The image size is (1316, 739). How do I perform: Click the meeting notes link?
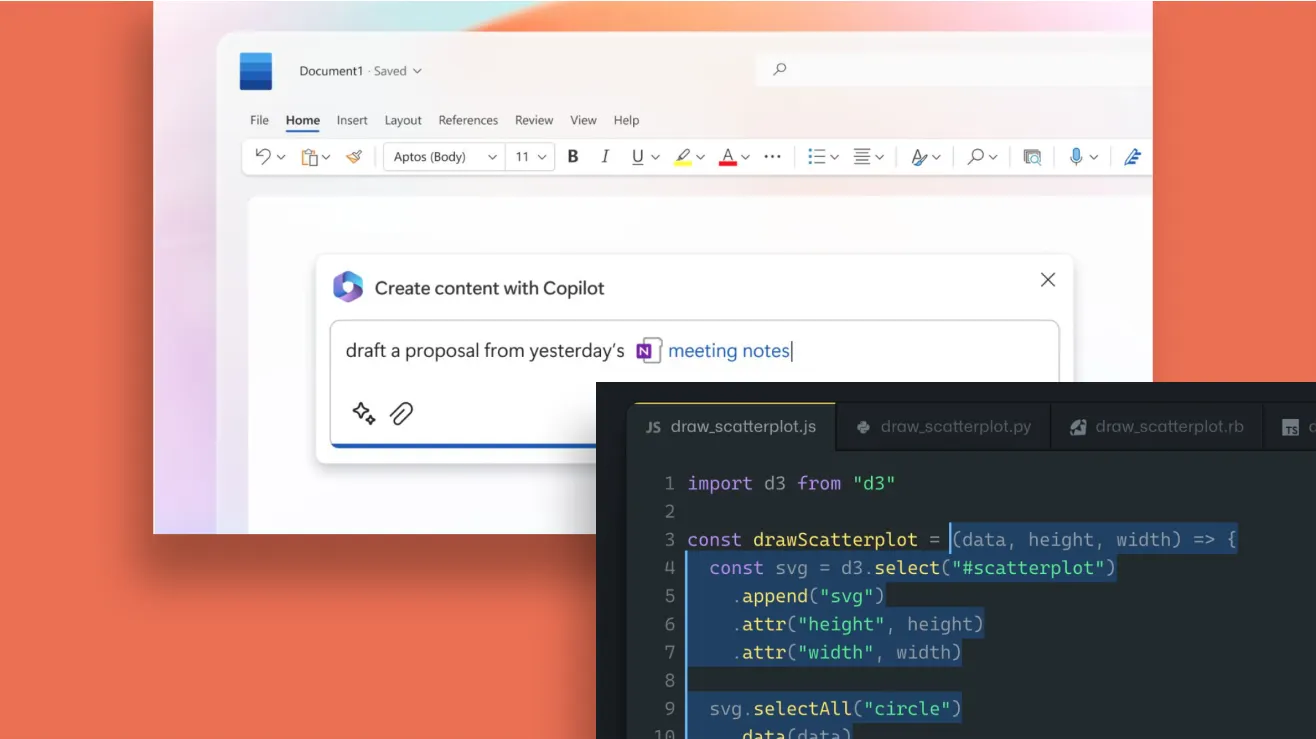(728, 350)
